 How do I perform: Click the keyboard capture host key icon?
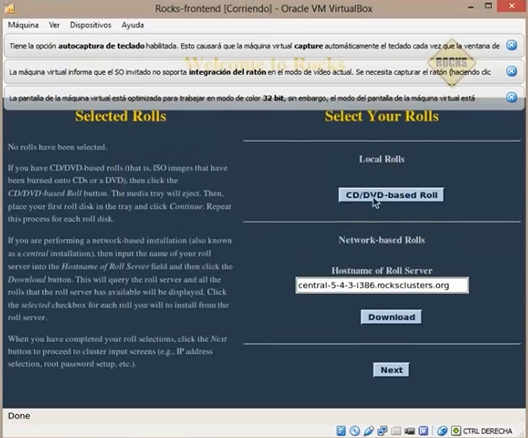click(x=456, y=431)
